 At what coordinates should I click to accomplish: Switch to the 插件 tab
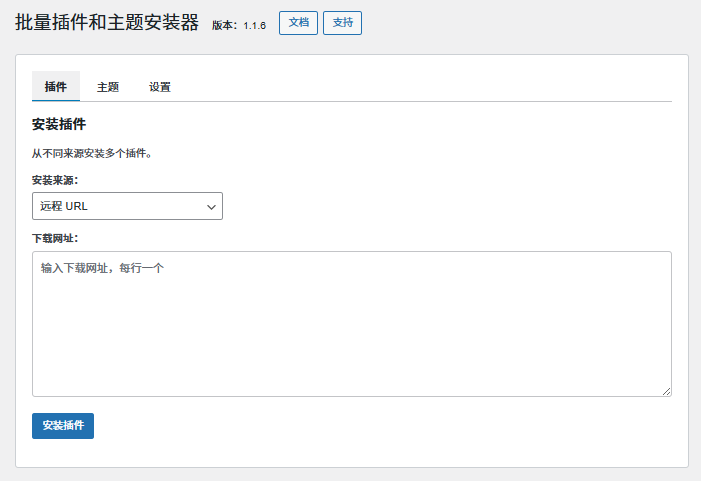pyautogui.click(x=56, y=87)
